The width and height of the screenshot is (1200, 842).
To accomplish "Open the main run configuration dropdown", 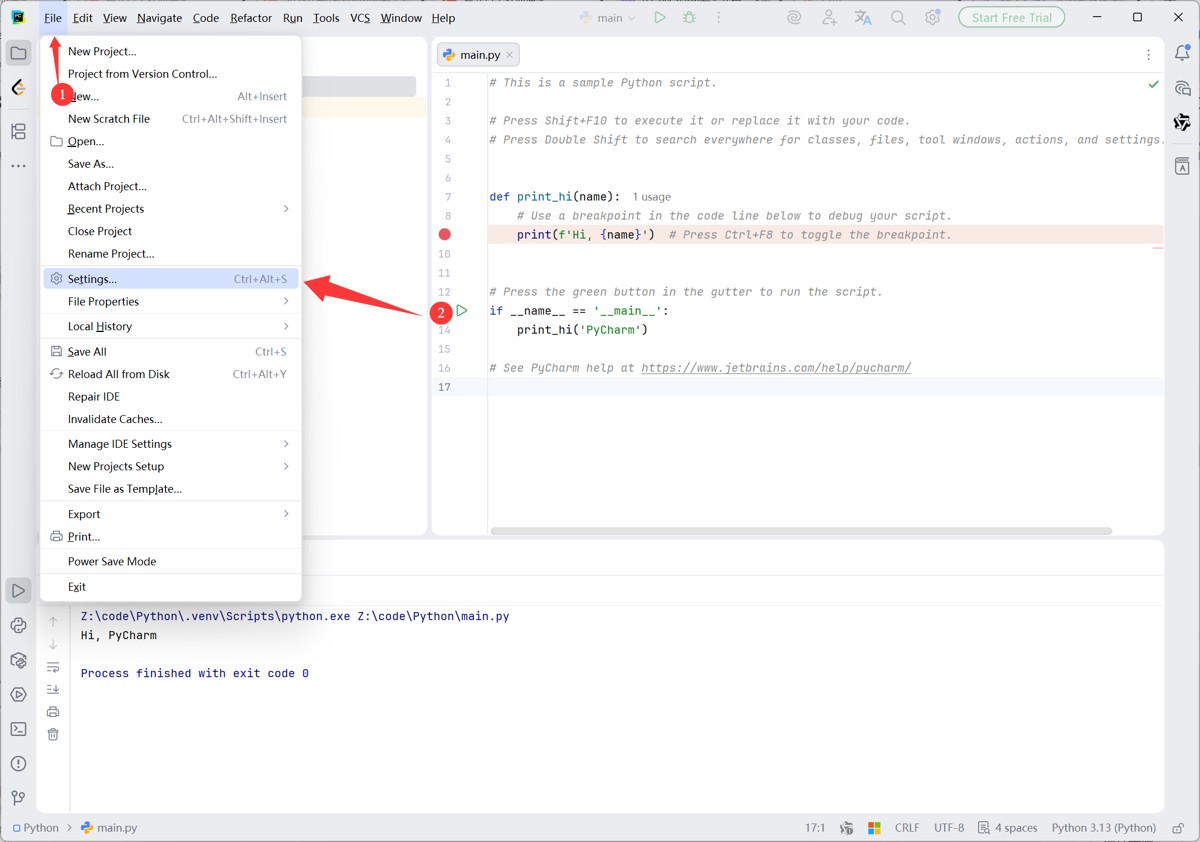I will (608, 18).
